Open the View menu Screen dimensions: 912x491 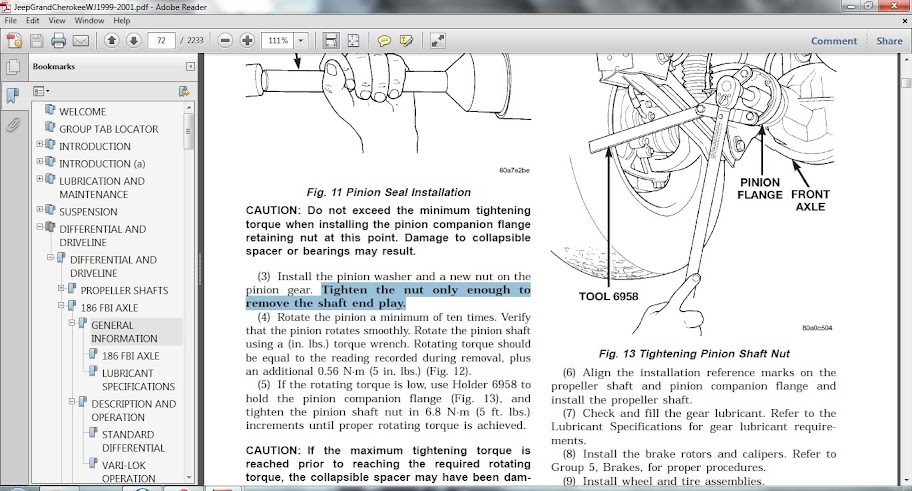(56, 20)
